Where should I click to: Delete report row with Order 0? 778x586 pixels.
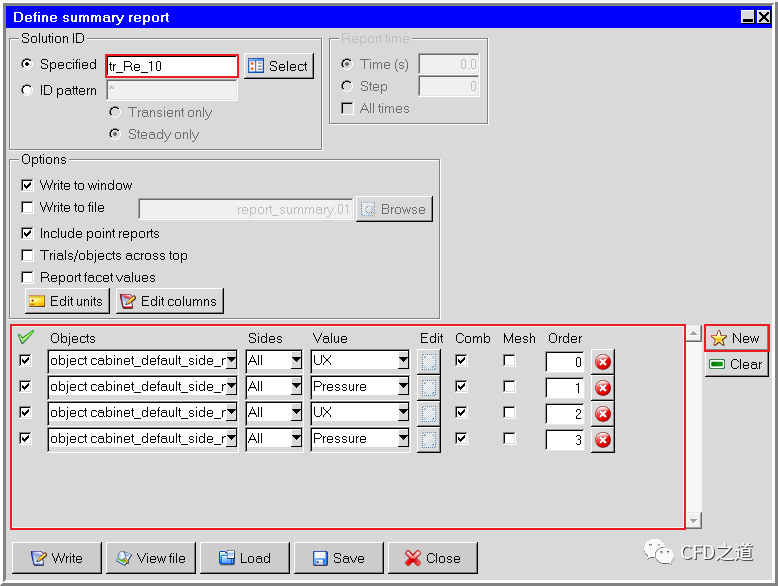(x=602, y=362)
